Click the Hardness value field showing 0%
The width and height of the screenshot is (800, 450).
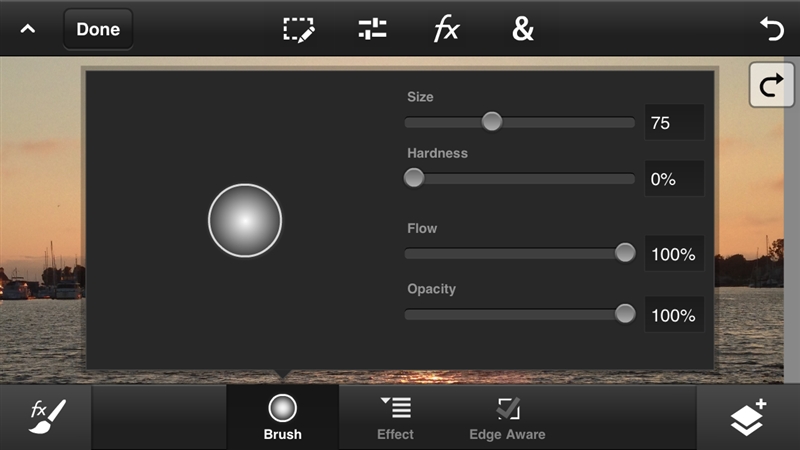pos(674,179)
